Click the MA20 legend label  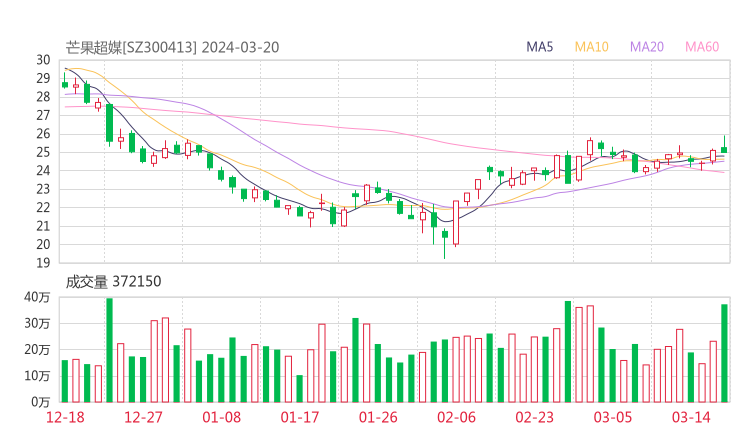click(x=647, y=47)
